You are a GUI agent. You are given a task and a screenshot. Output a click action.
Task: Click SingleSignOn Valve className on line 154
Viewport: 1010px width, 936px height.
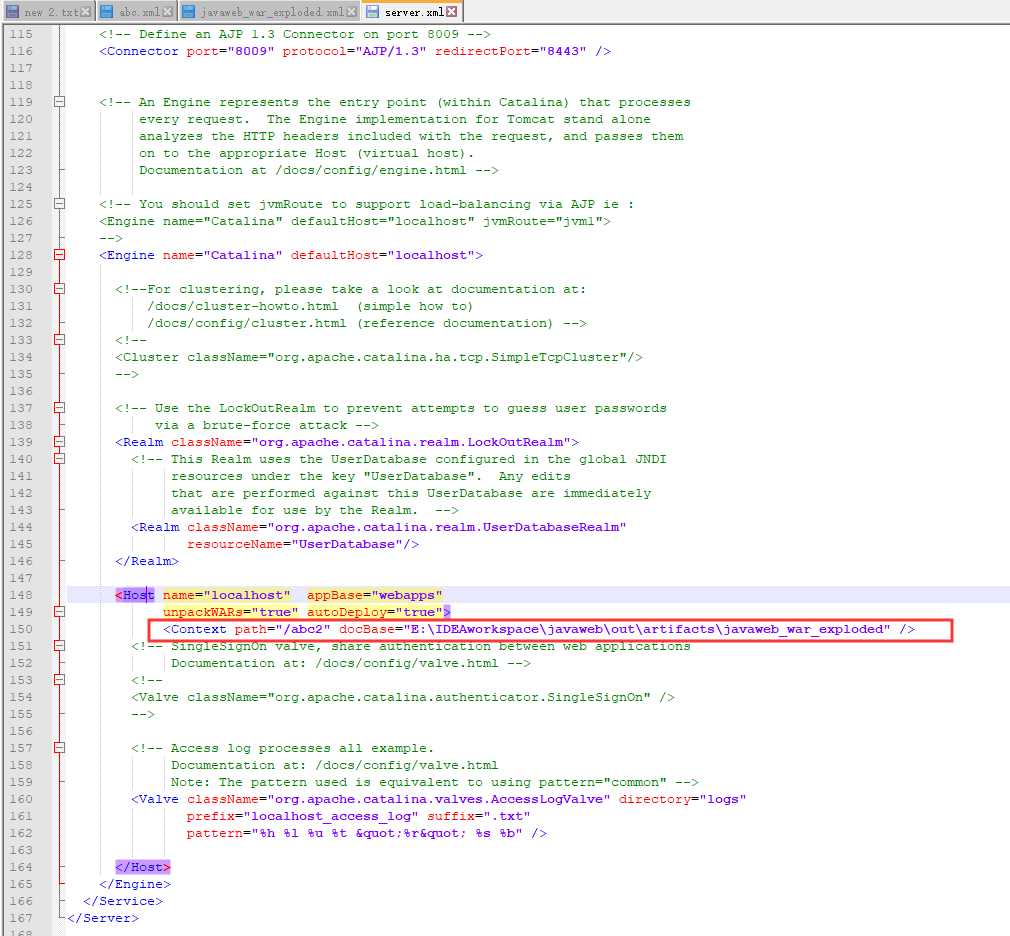pos(419,697)
